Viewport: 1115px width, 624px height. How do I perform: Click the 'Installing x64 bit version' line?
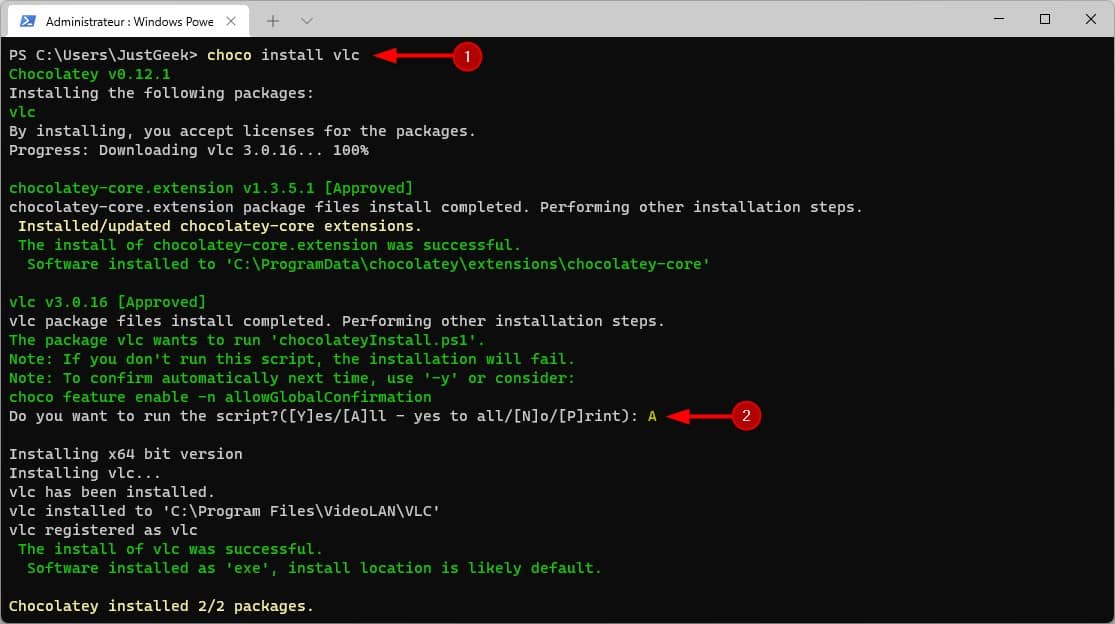point(125,454)
